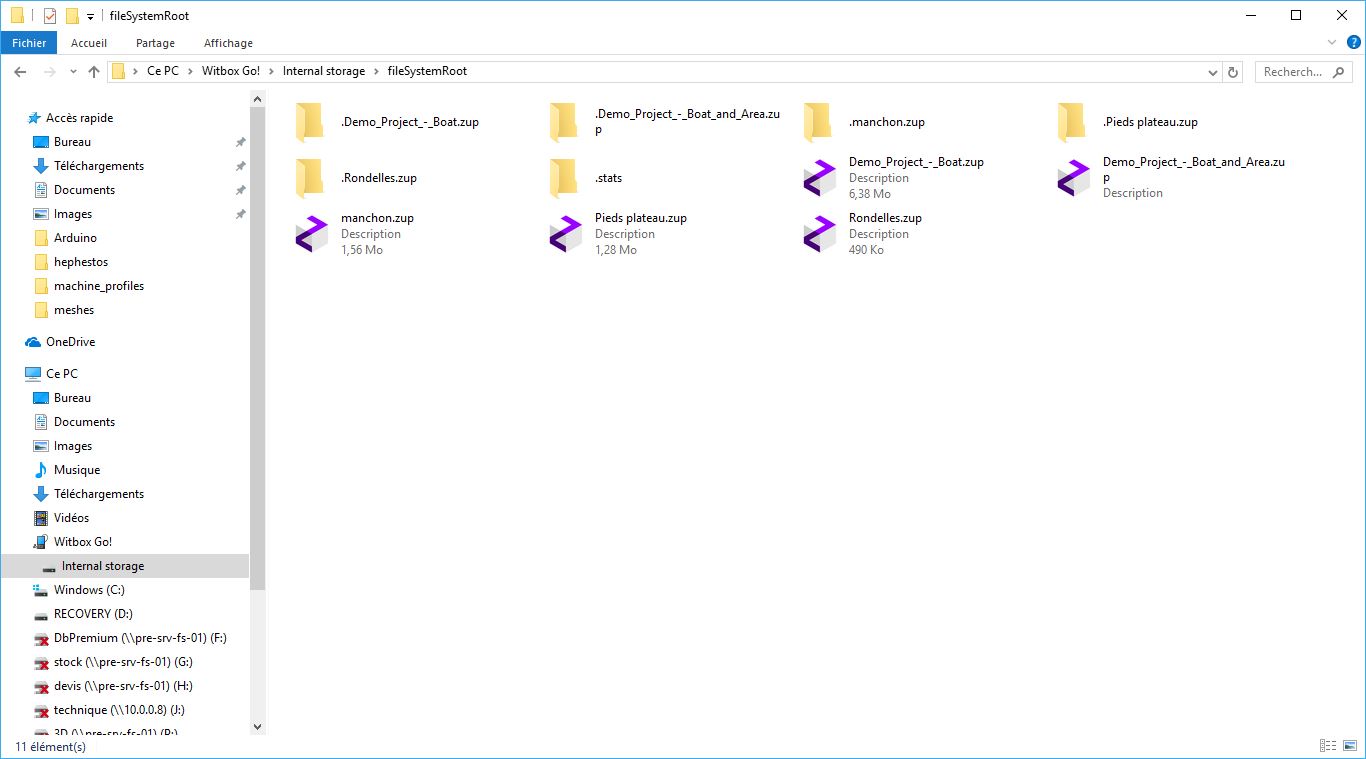This screenshot has width=1366, height=759.
Task: Go up one folder level arrow
Action: 94,72
